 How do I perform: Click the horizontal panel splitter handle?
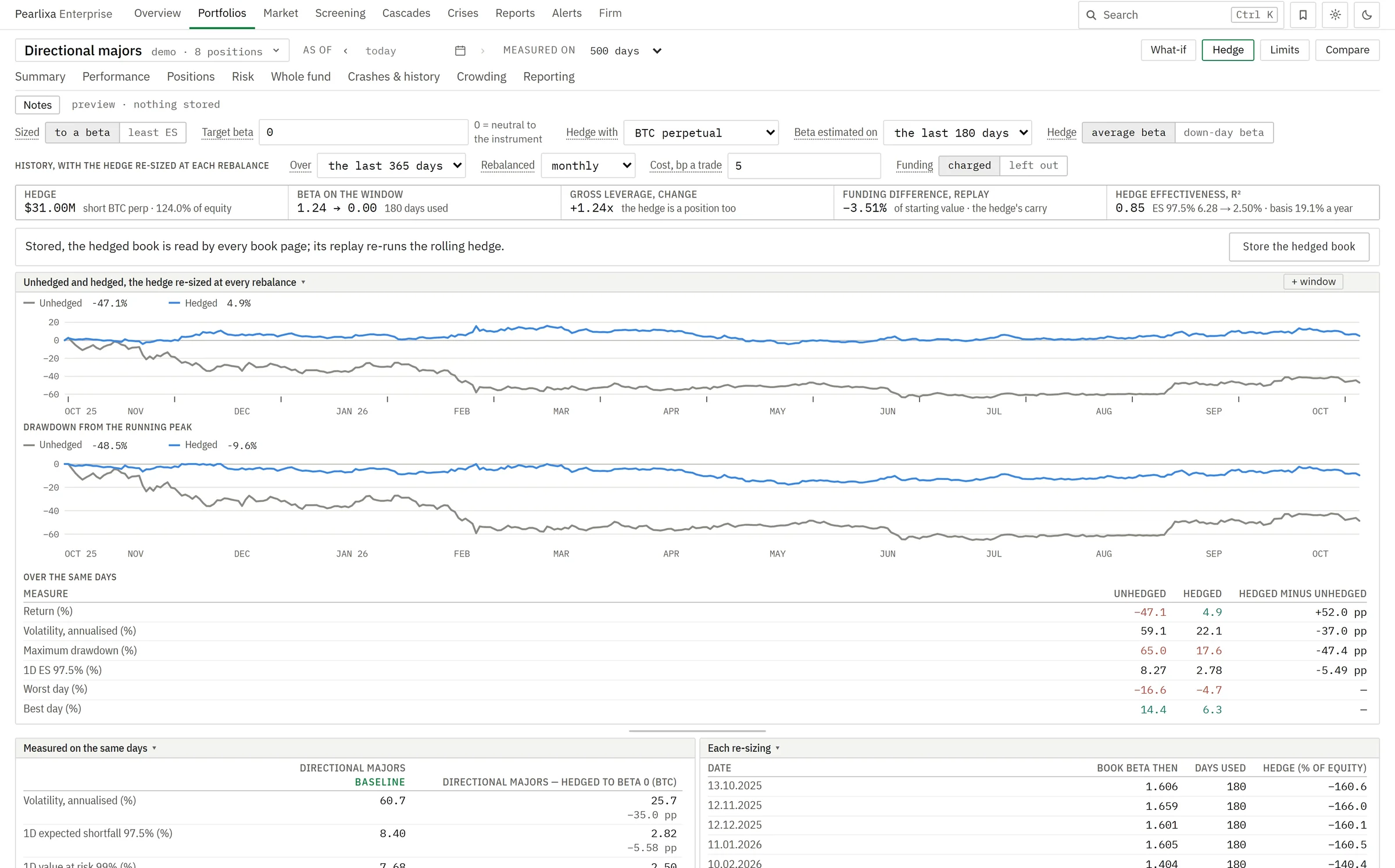(697, 731)
